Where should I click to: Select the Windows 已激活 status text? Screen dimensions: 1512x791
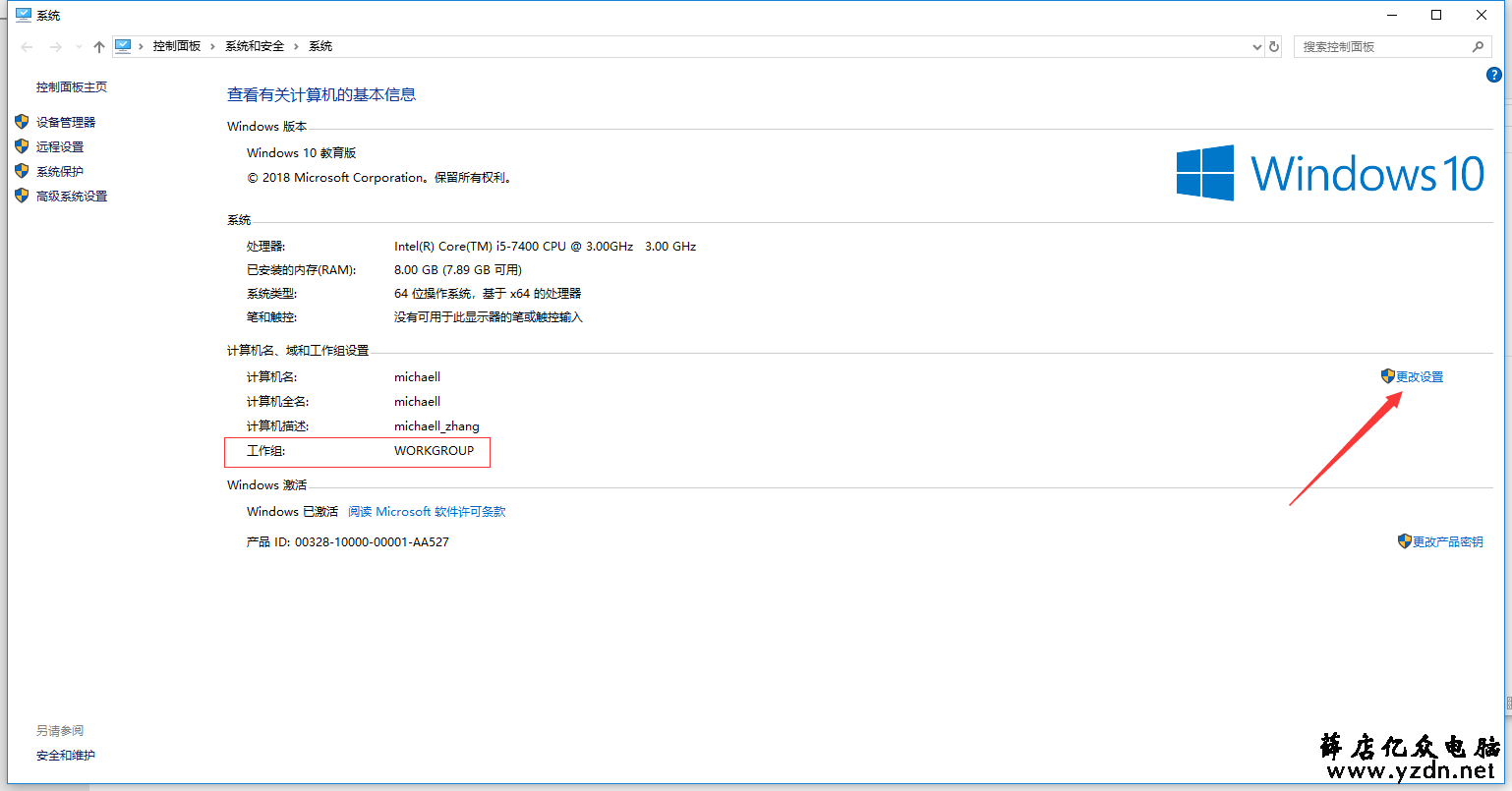click(x=292, y=511)
